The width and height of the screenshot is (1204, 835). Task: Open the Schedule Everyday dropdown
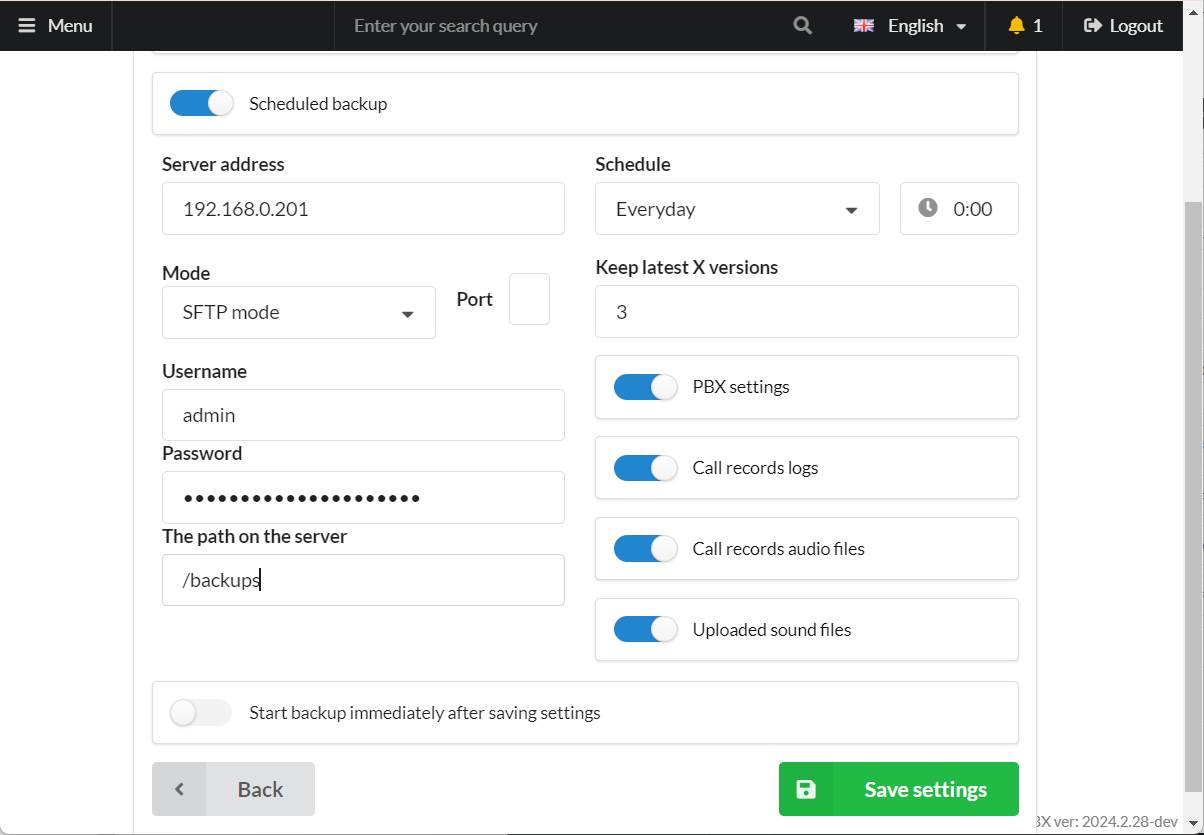737,209
